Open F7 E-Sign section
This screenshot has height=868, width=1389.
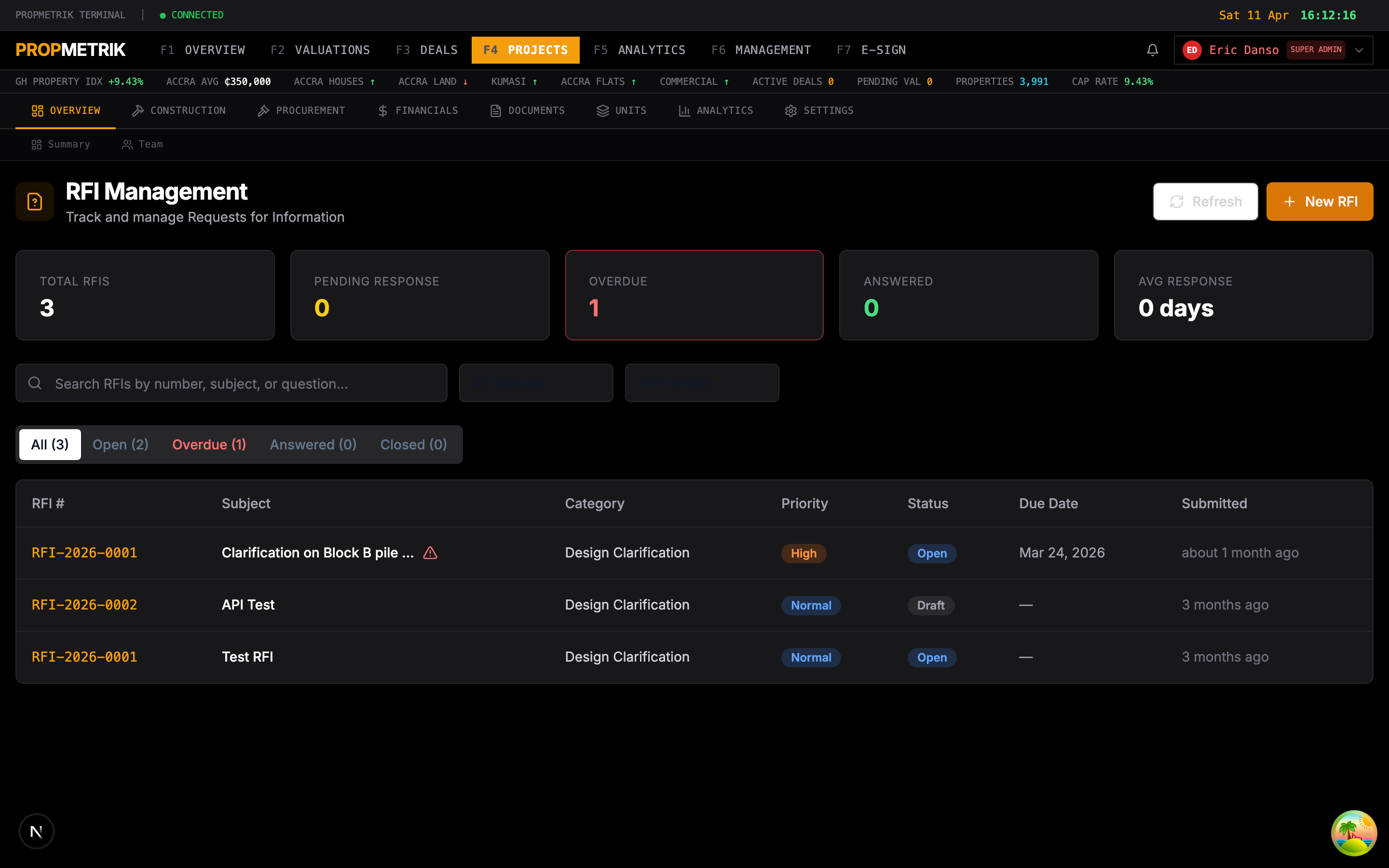click(x=872, y=50)
